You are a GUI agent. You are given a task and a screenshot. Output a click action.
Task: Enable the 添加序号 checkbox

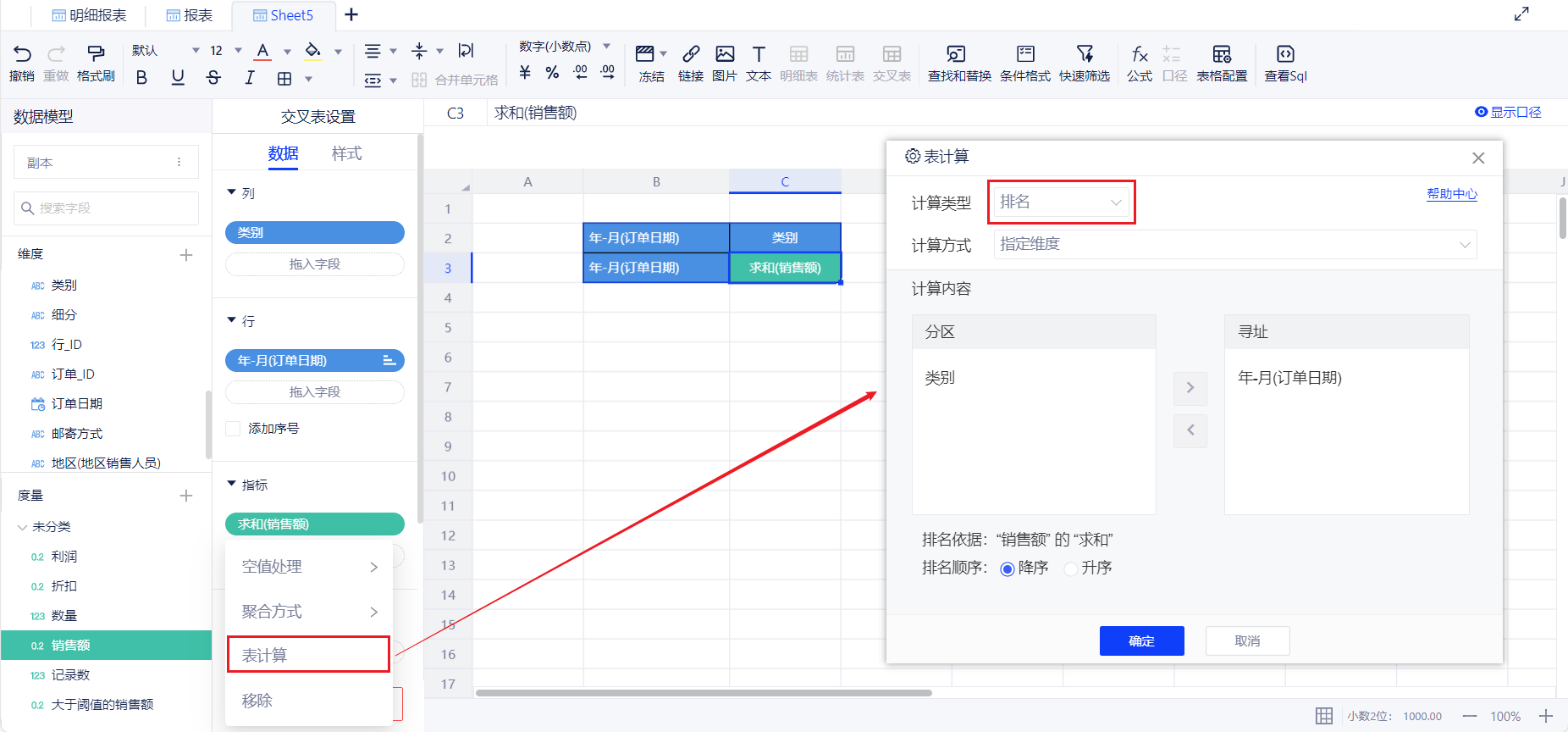click(x=233, y=429)
